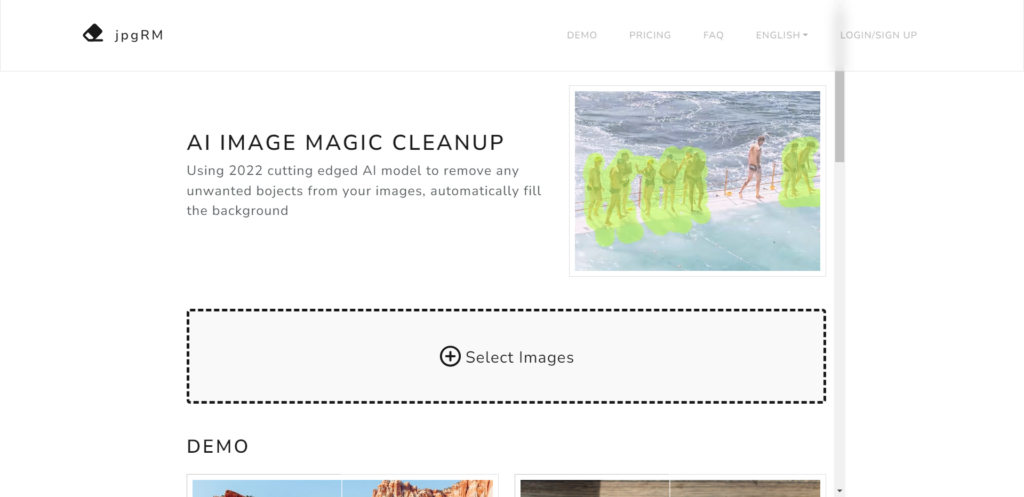Screen dimensions: 1024x497
Task: Open the red rock demo thumbnail
Action: point(342,488)
